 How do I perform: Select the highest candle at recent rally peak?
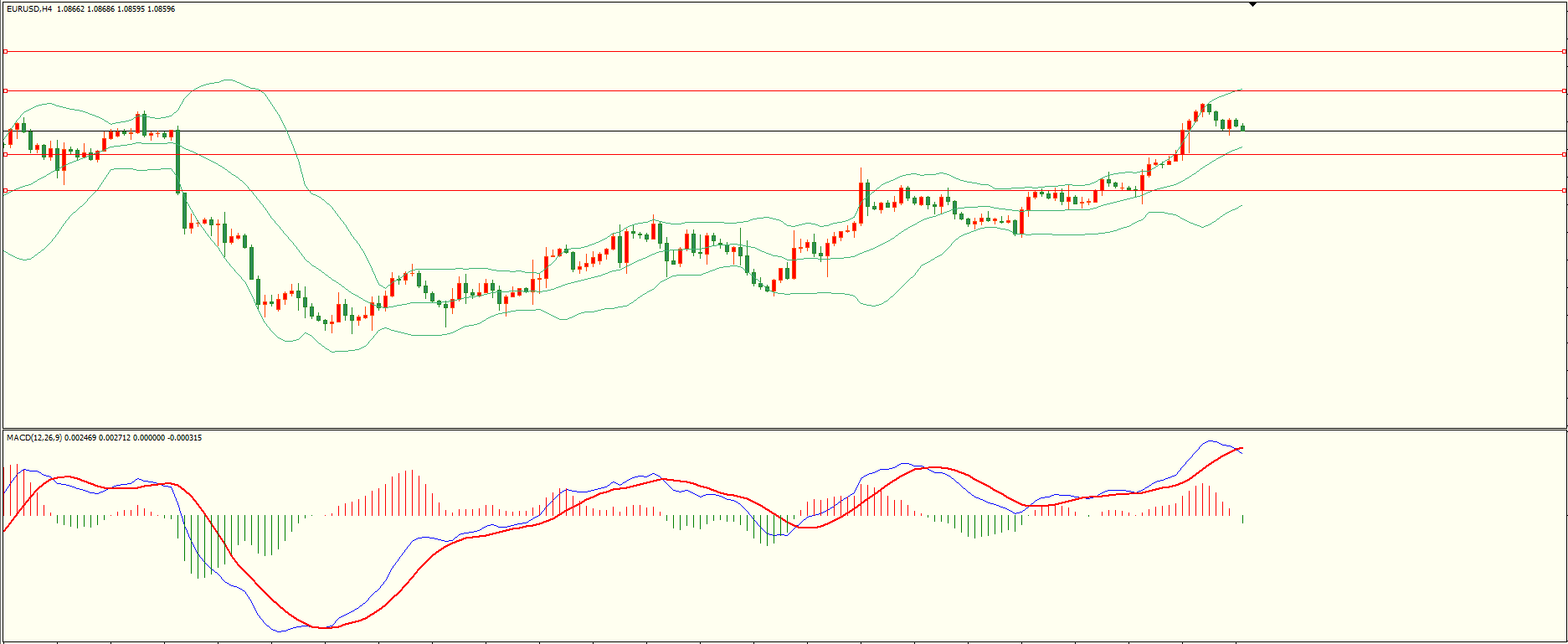[1202, 108]
